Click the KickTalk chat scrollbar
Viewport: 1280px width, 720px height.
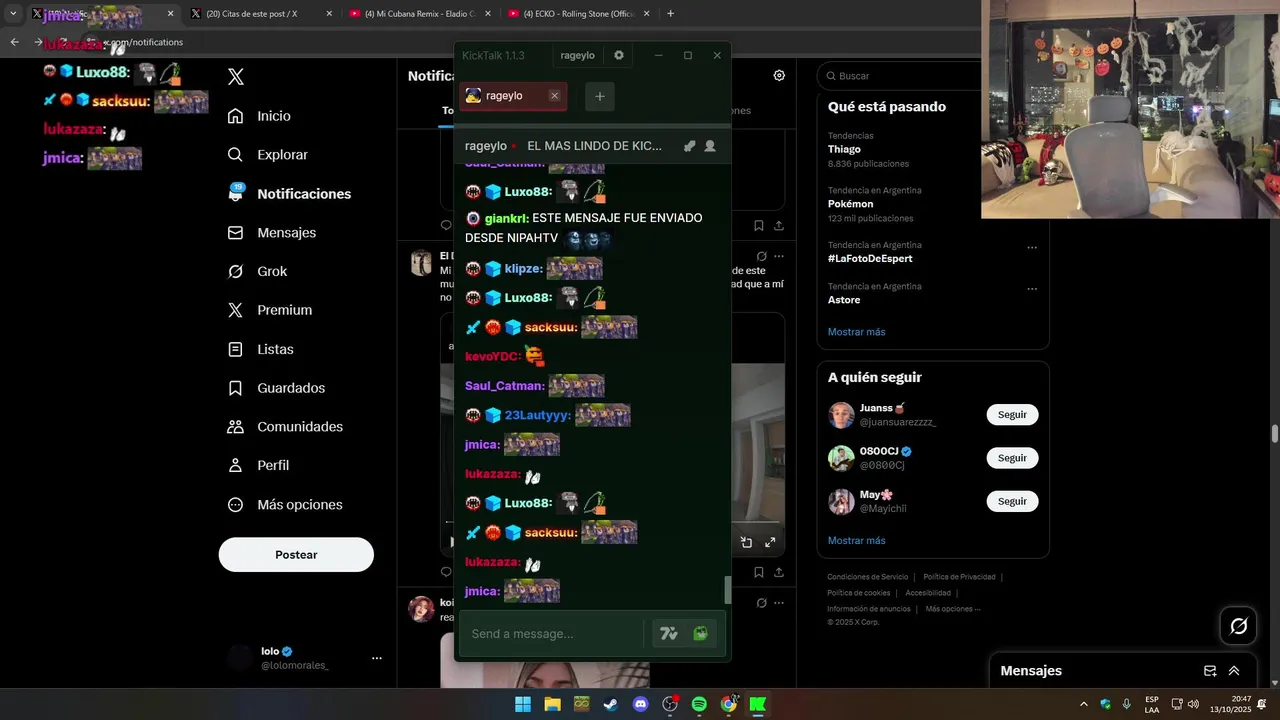pos(727,590)
